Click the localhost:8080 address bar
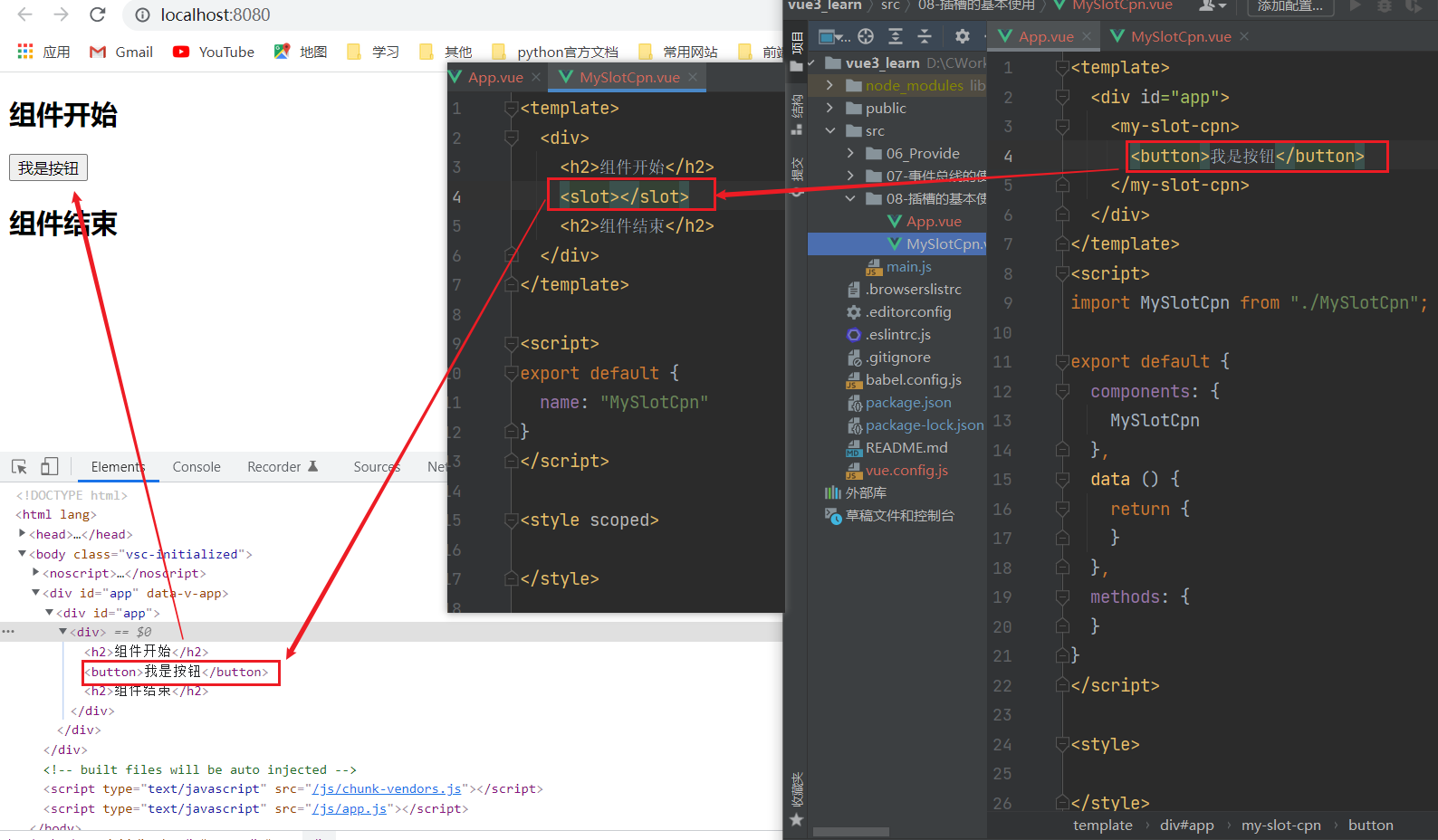 (216, 14)
